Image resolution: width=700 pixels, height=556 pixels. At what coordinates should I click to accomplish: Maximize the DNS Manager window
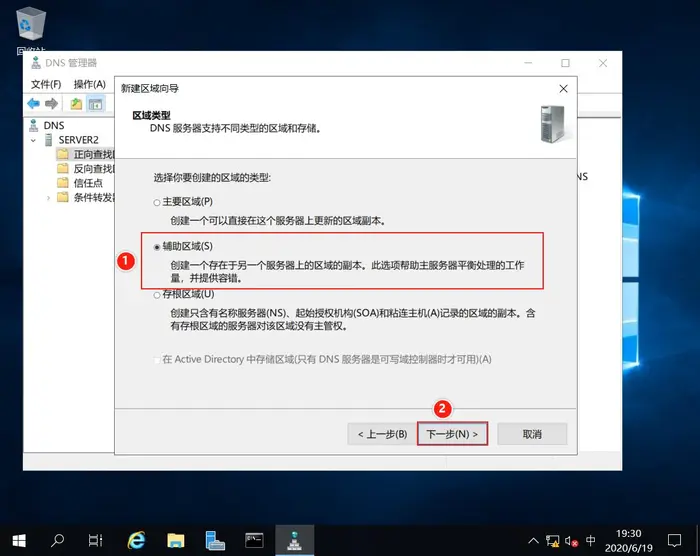[x=565, y=63]
